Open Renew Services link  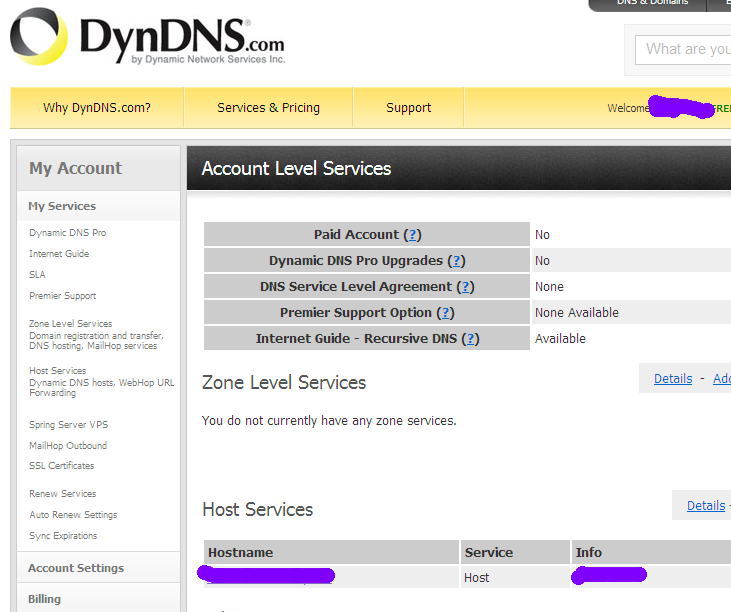62,494
